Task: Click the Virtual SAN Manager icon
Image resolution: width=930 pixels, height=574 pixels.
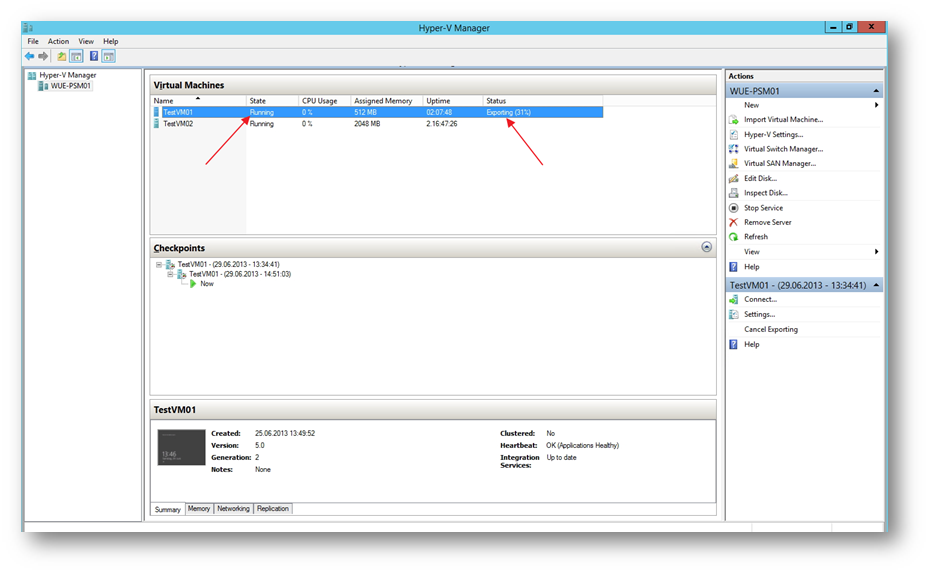Action: [x=734, y=164]
